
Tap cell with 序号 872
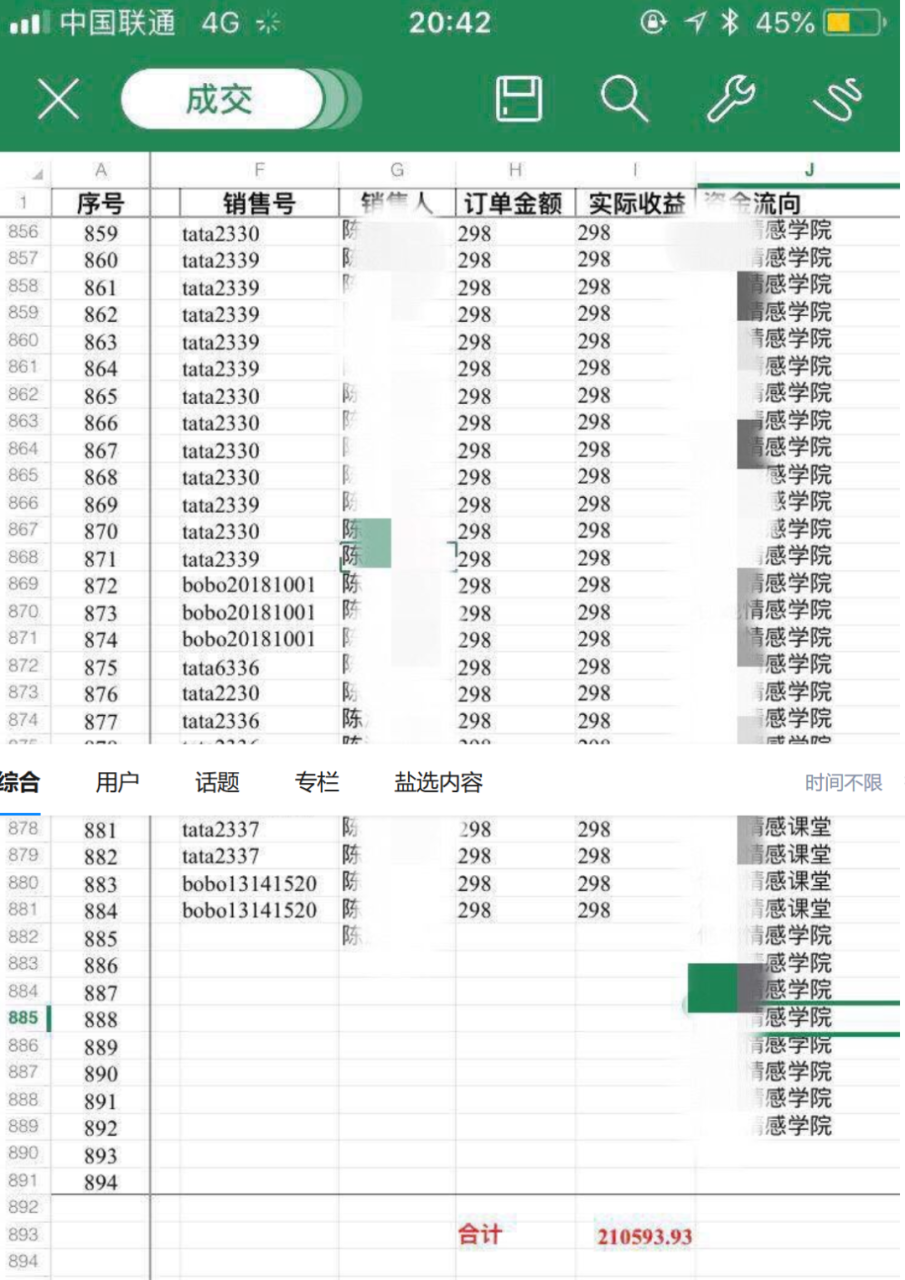pos(100,586)
